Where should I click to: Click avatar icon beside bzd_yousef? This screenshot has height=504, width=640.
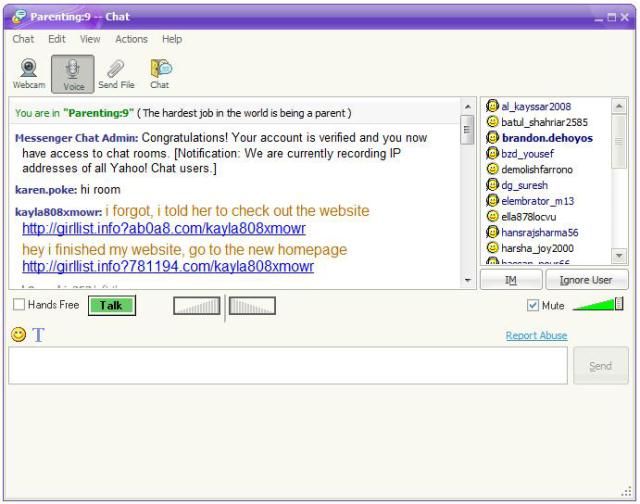coord(492,153)
